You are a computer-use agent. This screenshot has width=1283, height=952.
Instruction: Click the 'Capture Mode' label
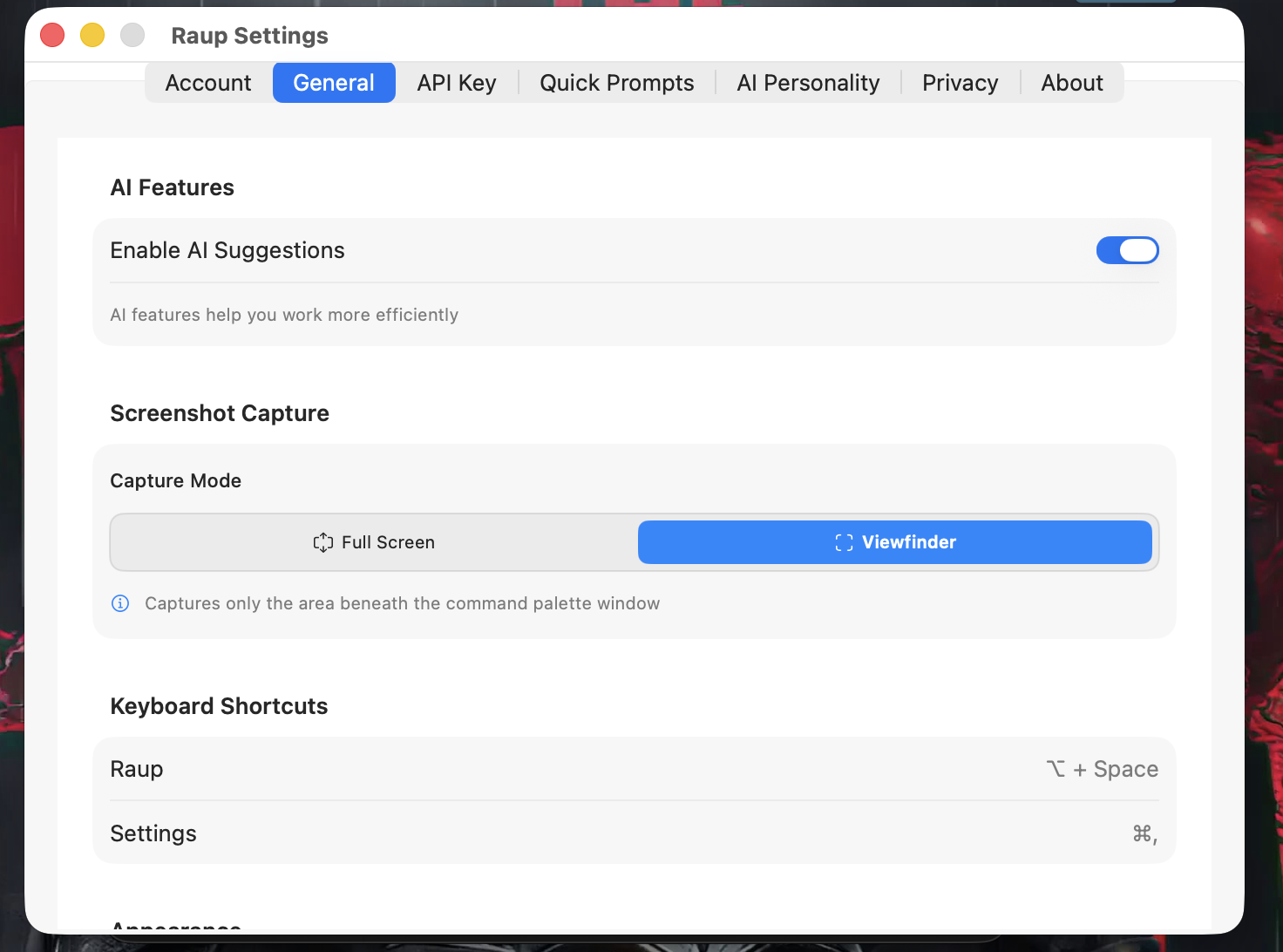coord(176,480)
